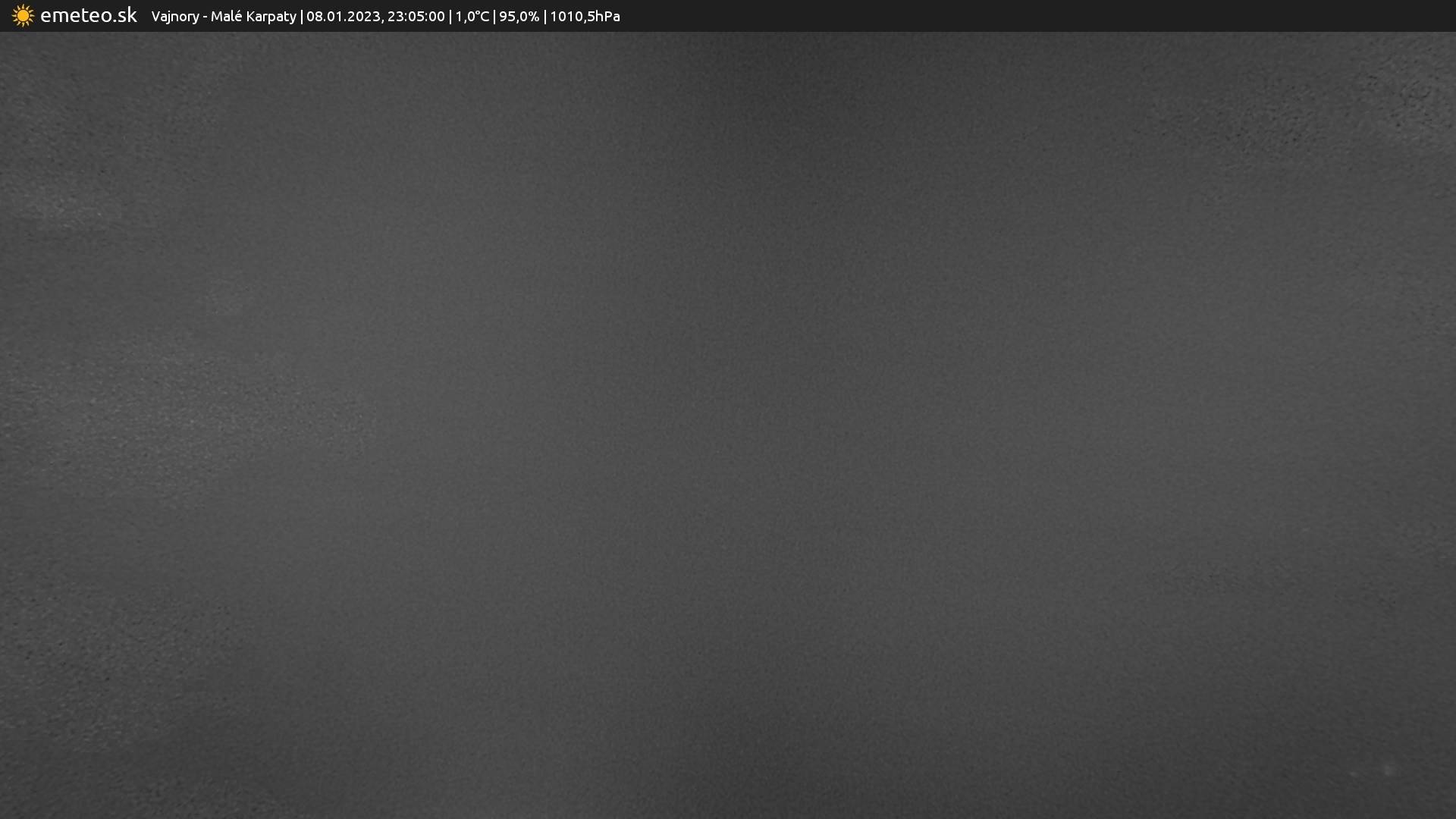Click the center of the webcam image
This screenshot has height=819, width=1456.
click(x=728, y=425)
